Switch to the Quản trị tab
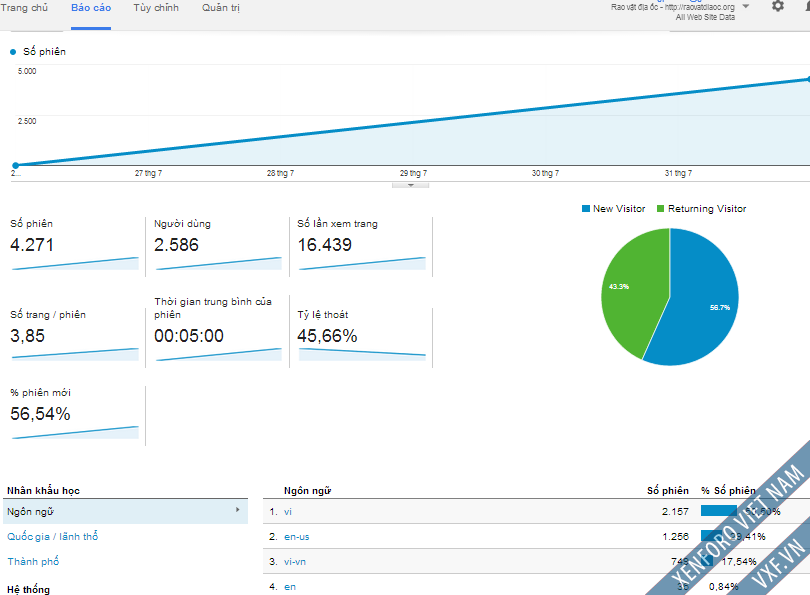The height and width of the screenshot is (595, 810). coord(221,8)
